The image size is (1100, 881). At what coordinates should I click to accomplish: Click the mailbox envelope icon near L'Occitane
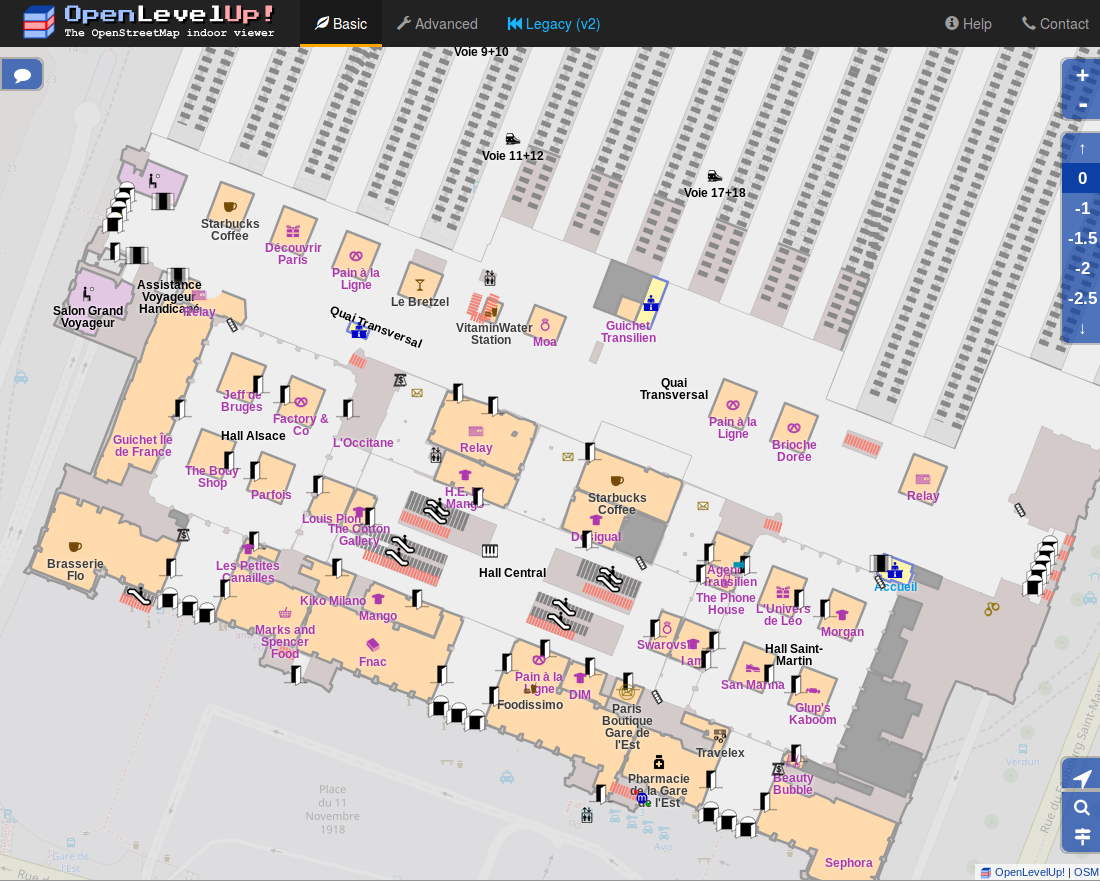click(417, 393)
